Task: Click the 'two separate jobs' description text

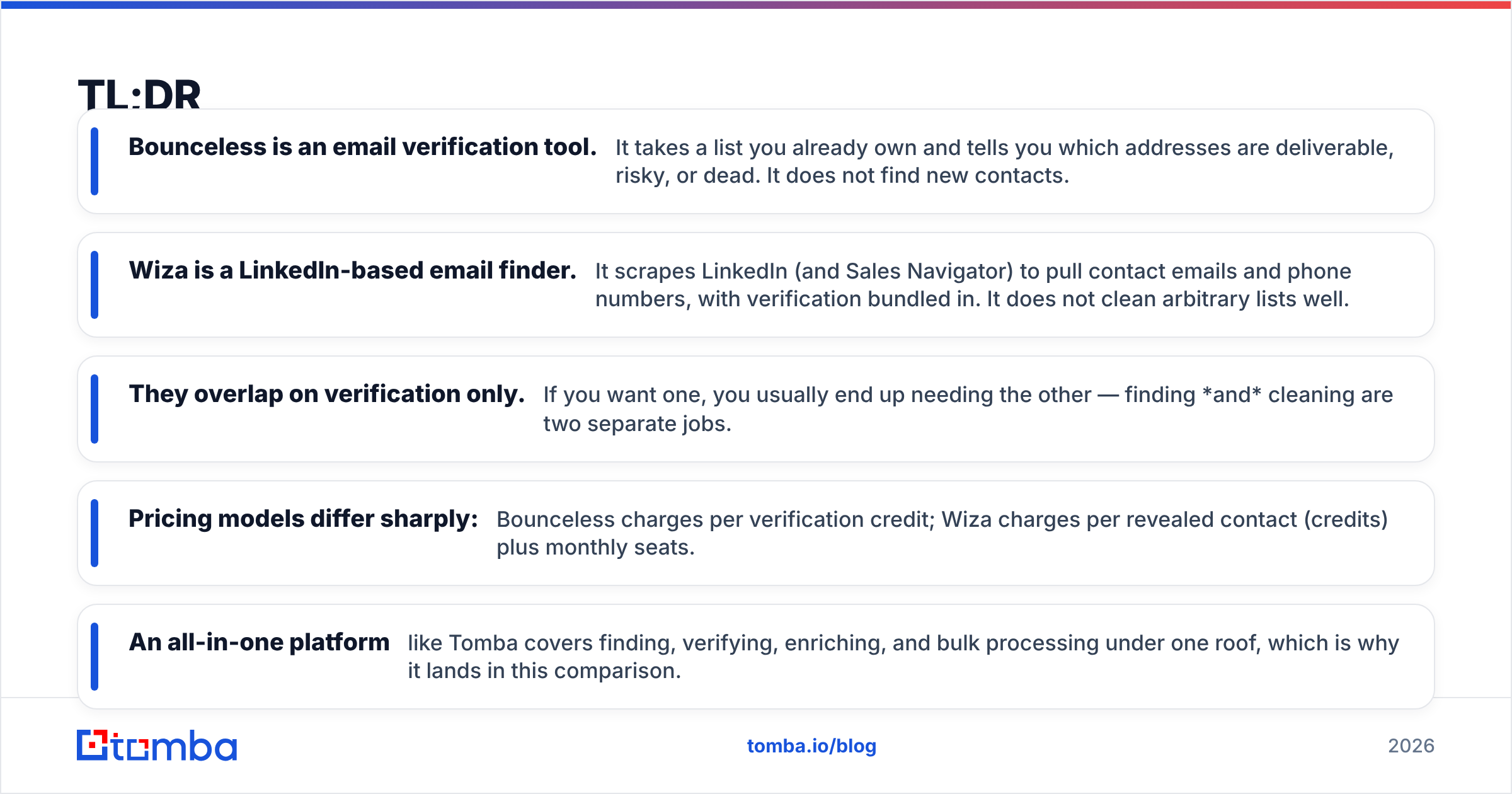Action: click(638, 424)
